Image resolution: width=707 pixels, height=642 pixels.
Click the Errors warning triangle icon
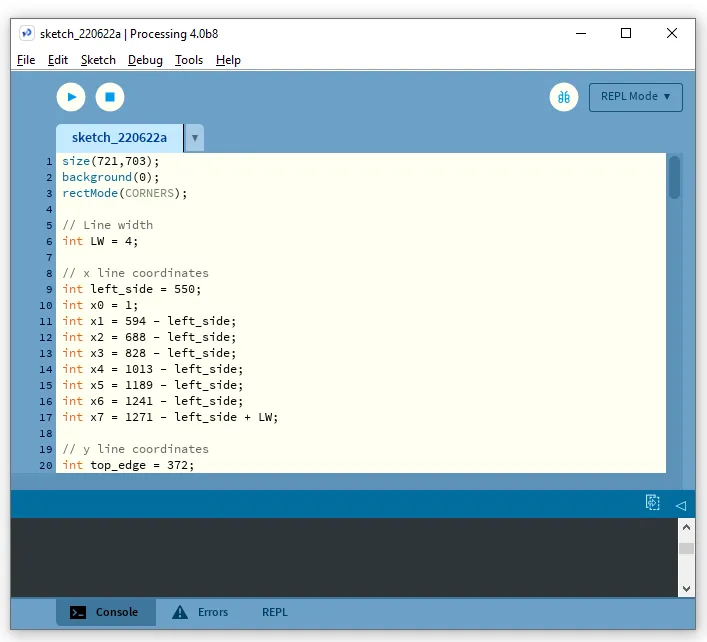(x=180, y=612)
